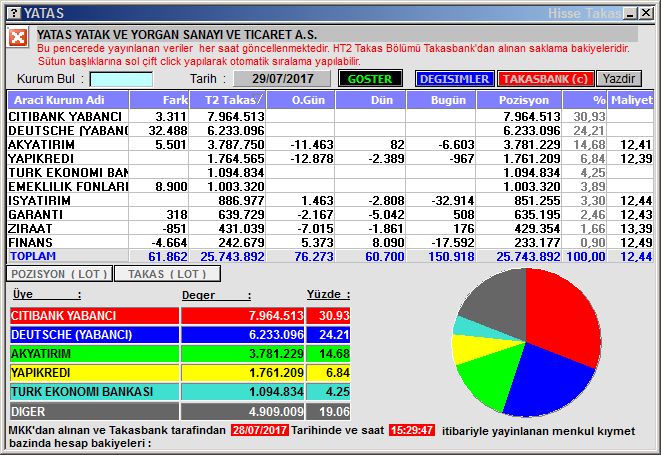Click total Pozisyon value 25.743.892
This screenshot has width=661, height=455.
(x=528, y=256)
